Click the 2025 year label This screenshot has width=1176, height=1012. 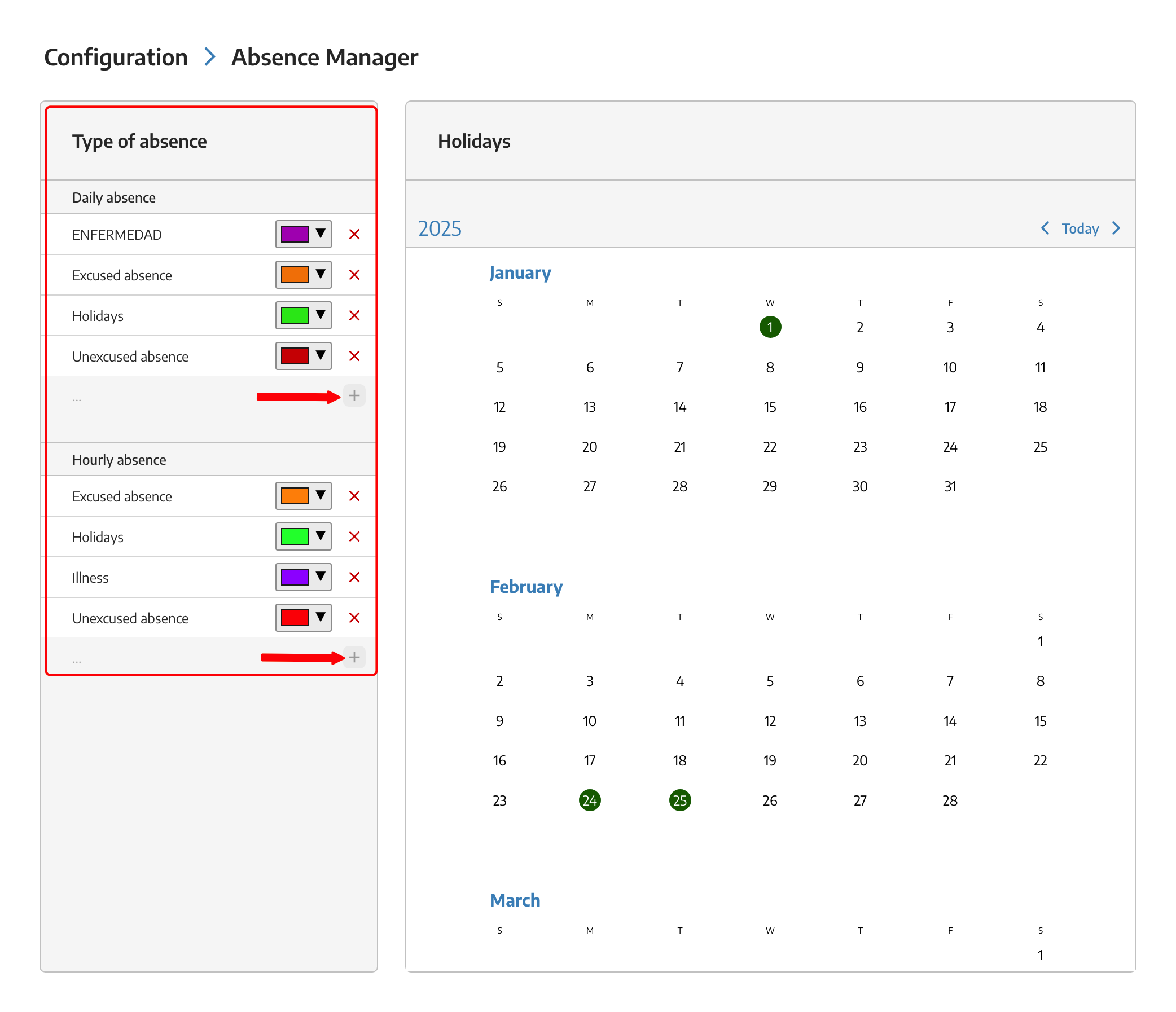440,228
